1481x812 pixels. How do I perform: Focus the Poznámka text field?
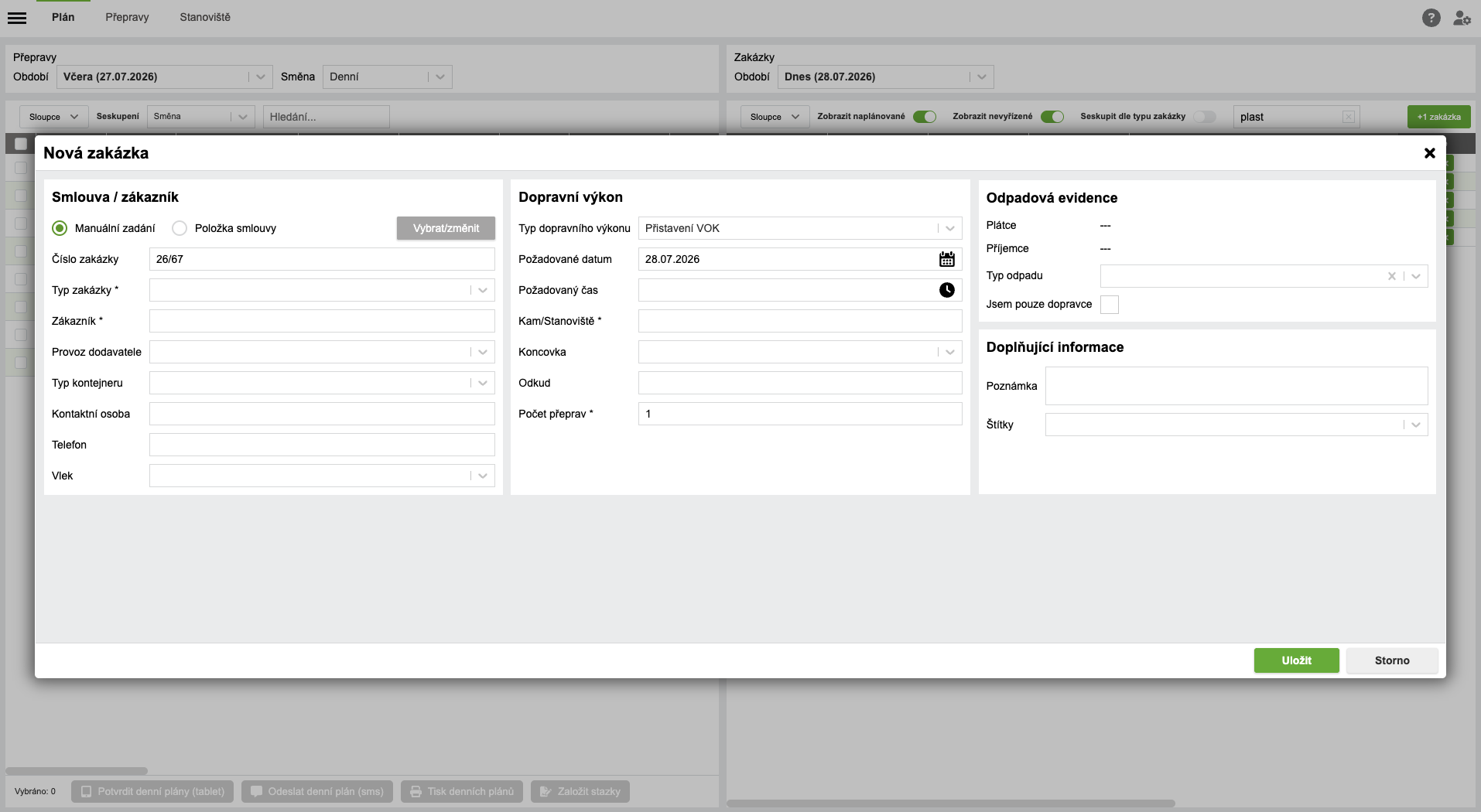point(1236,386)
